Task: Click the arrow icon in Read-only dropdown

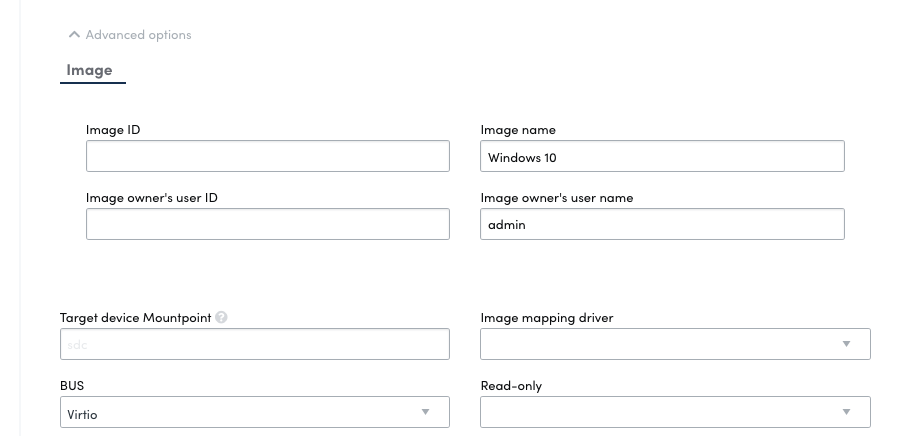Action: tap(846, 412)
